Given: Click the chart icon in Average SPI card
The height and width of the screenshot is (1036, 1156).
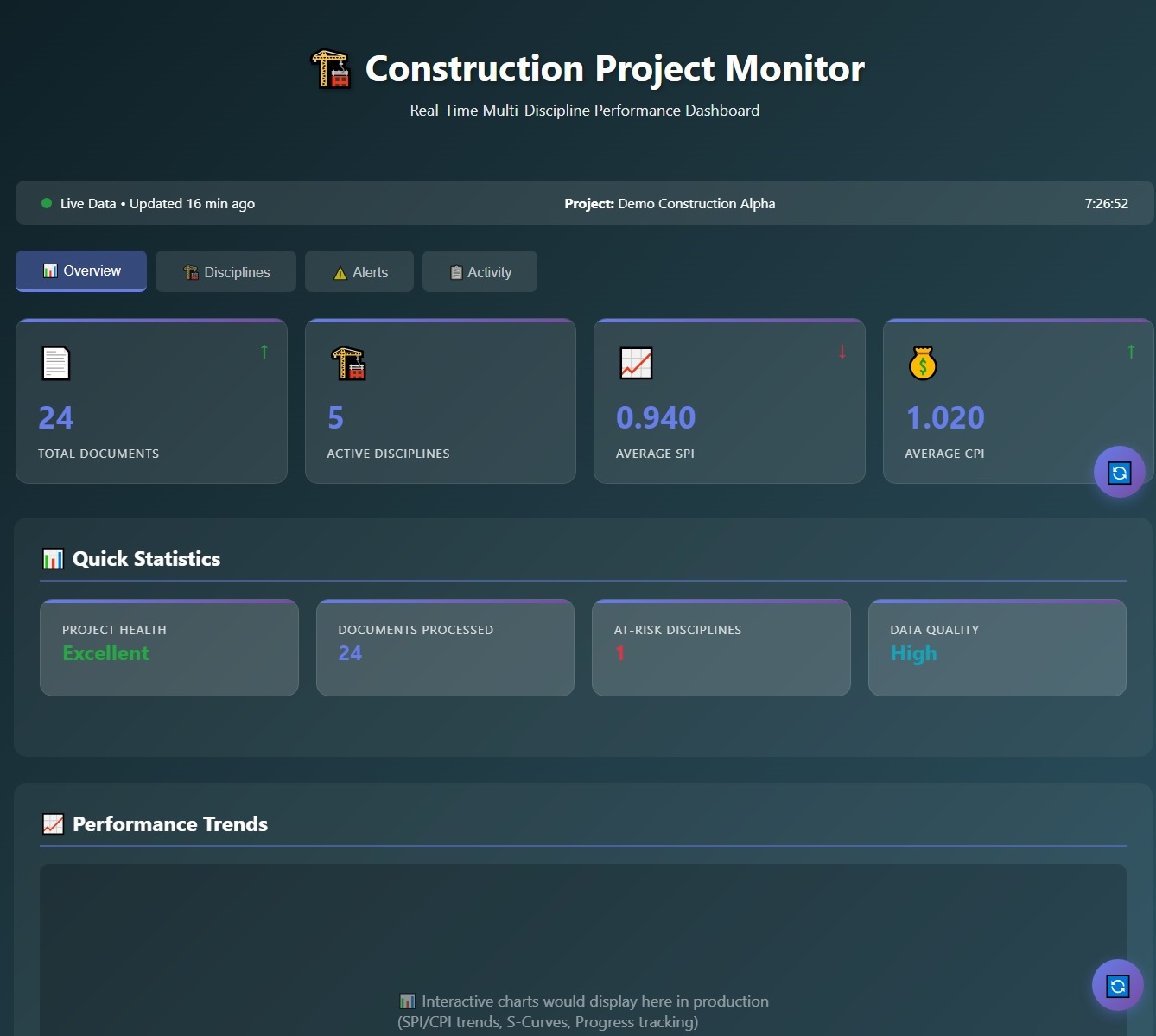Looking at the screenshot, I should pos(636,363).
